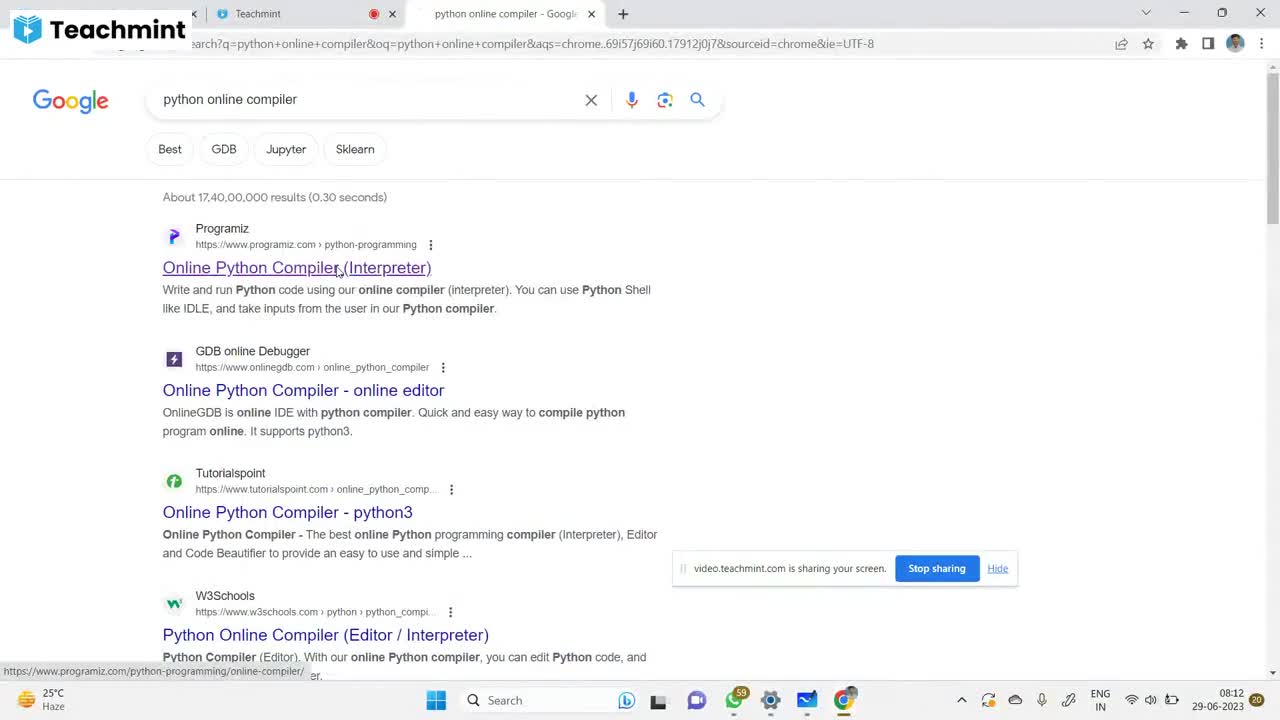Click the tutorialspoint.com URL breadcrumb text
This screenshot has height=720, width=1280.
tap(316, 490)
